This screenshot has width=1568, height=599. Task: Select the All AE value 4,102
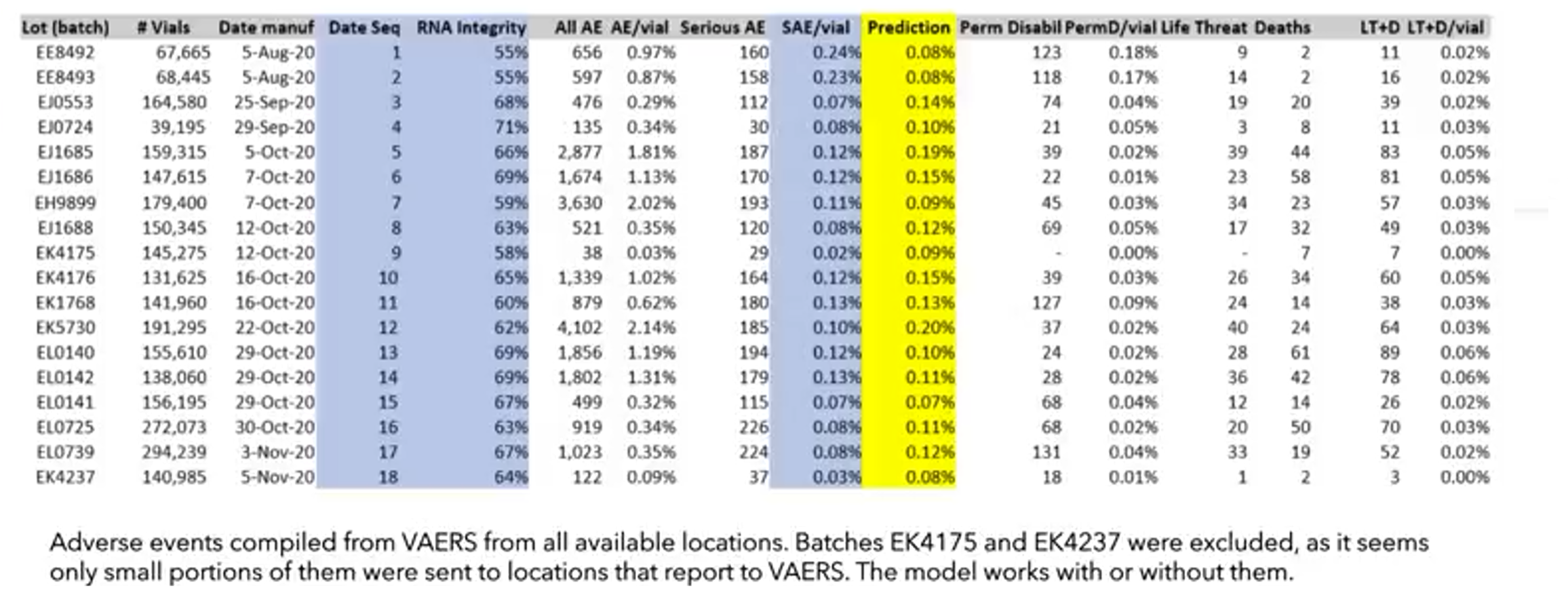pos(579,328)
